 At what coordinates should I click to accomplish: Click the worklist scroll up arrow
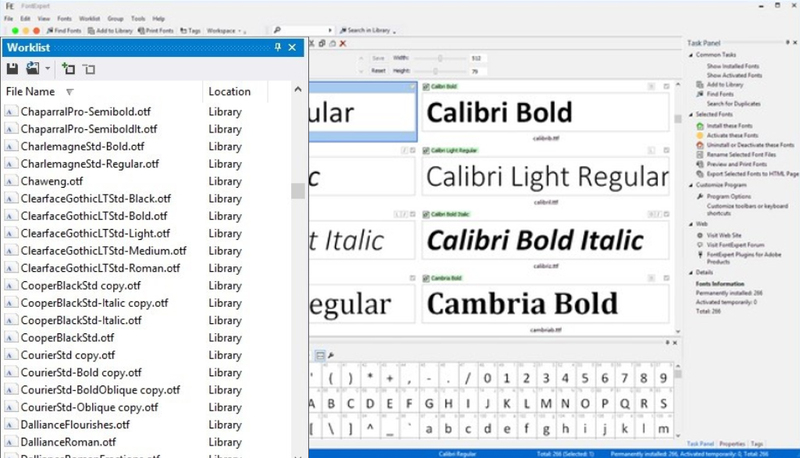pos(298,89)
